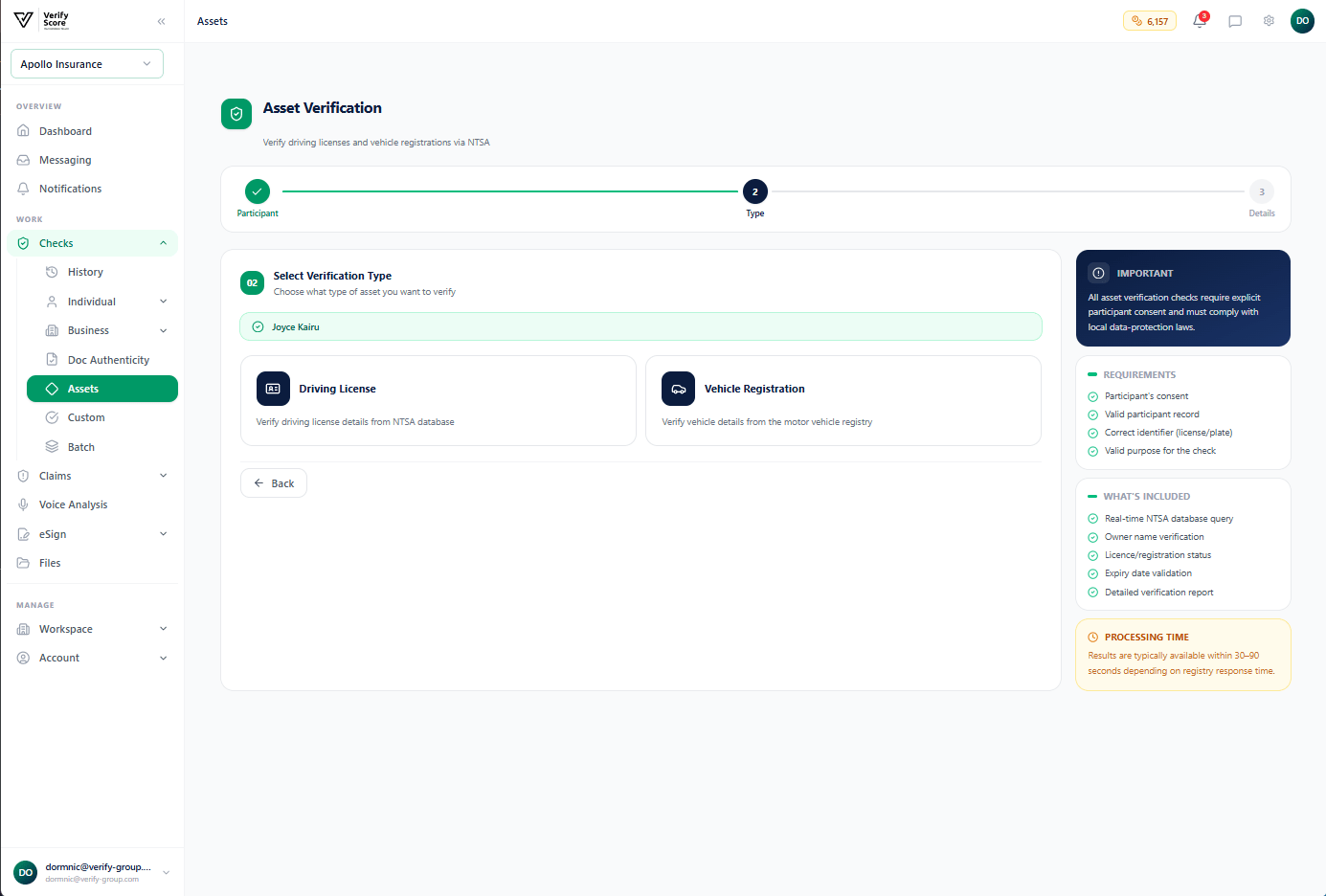Click the eSign pen icon
1326x896 pixels.
(x=23, y=534)
